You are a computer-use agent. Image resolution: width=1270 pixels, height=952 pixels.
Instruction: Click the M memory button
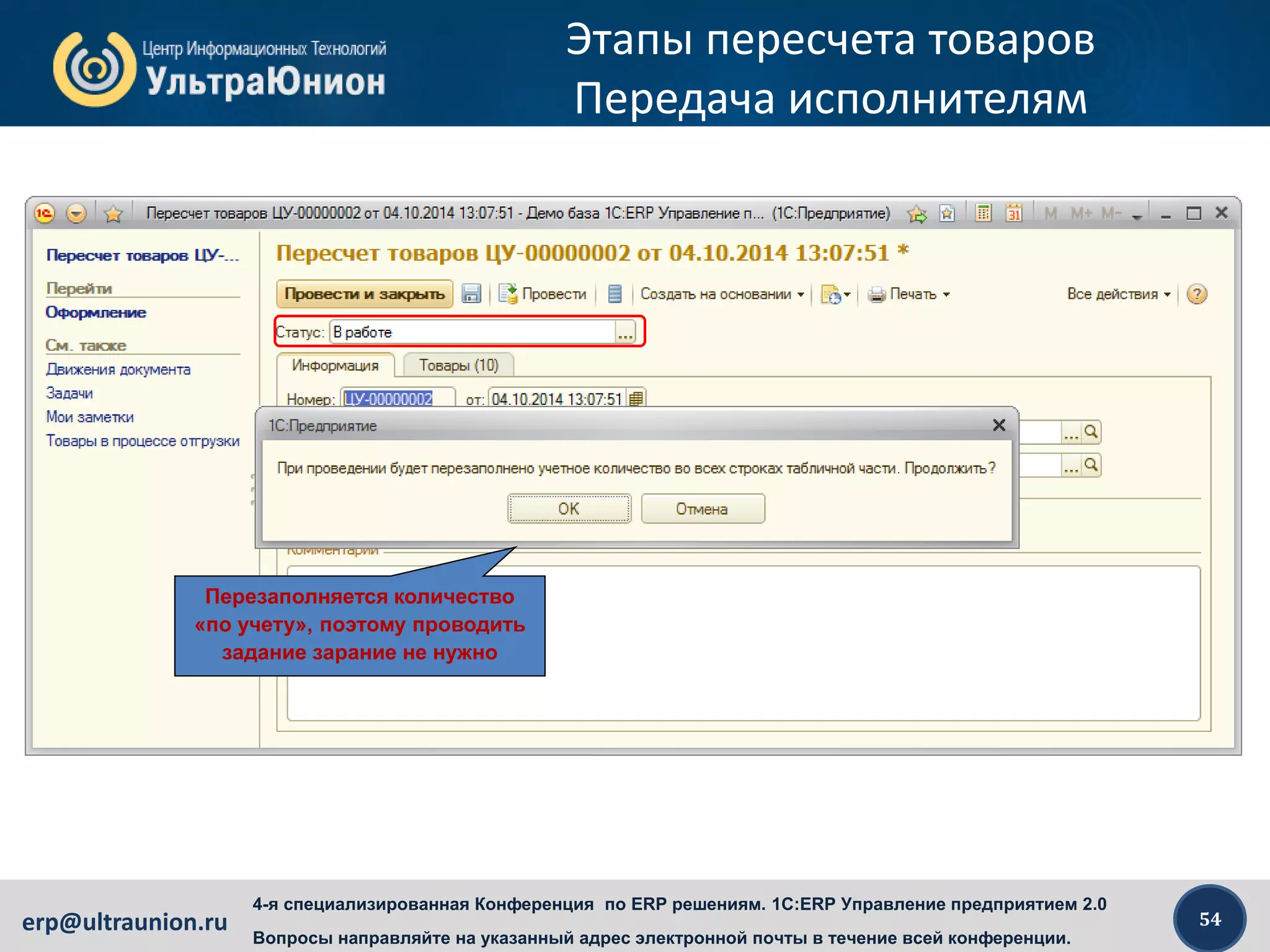(1050, 213)
